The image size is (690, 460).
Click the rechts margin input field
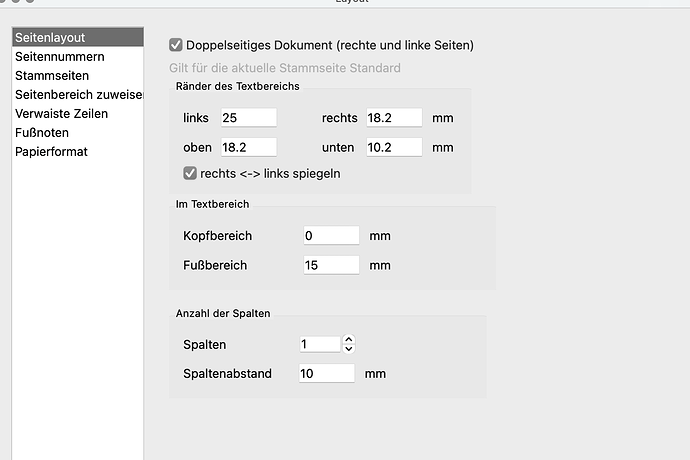(x=394, y=118)
